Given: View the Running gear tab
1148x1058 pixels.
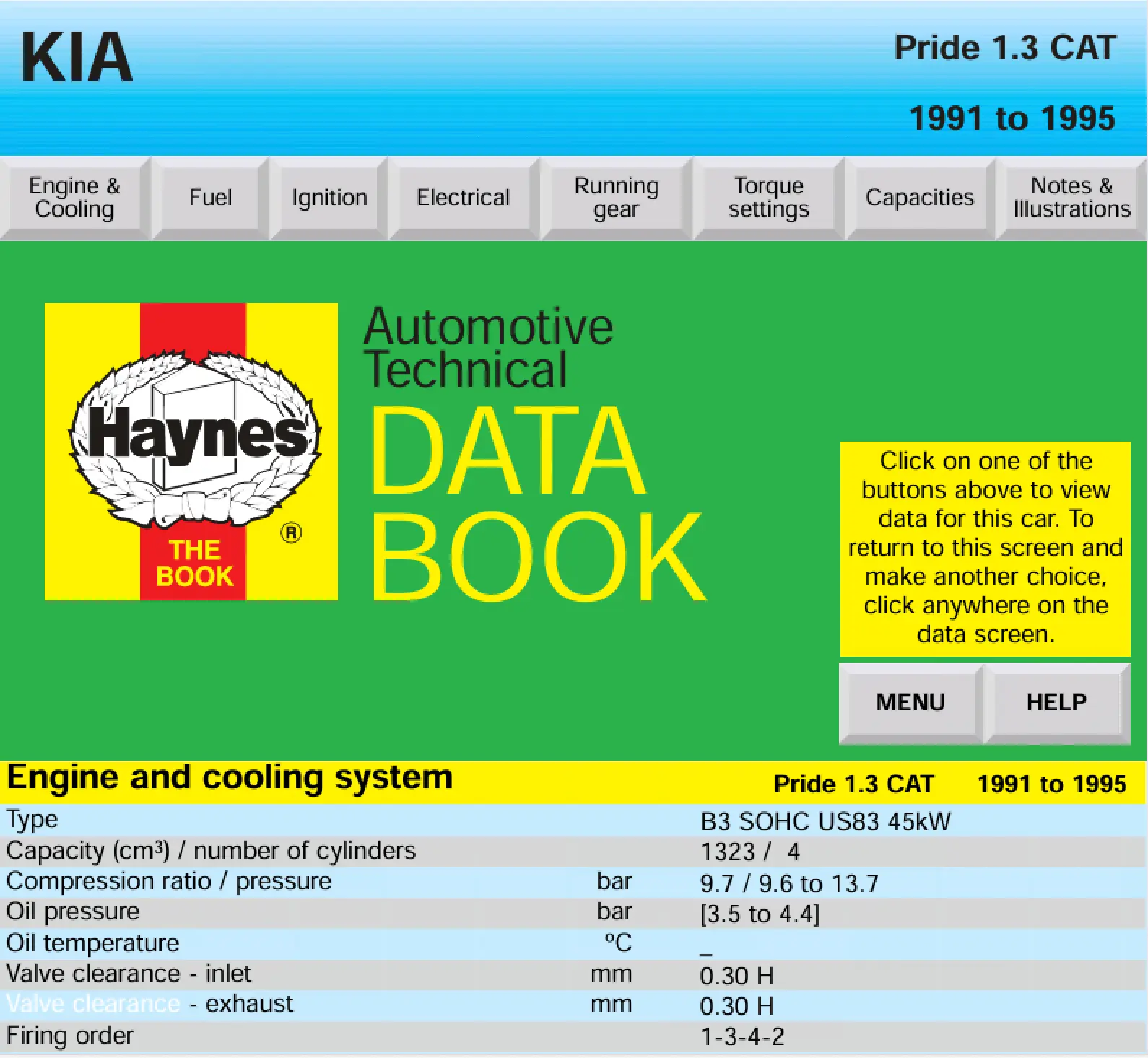Looking at the screenshot, I should point(616,198).
